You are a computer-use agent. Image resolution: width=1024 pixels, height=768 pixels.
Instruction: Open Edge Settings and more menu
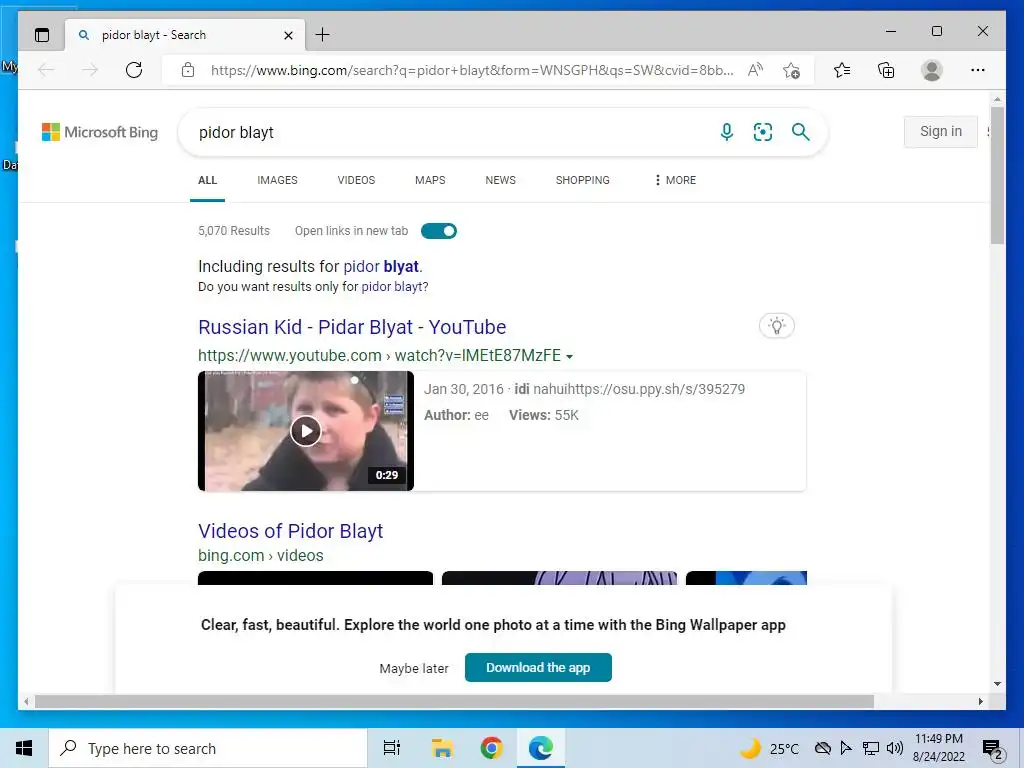coord(978,70)
